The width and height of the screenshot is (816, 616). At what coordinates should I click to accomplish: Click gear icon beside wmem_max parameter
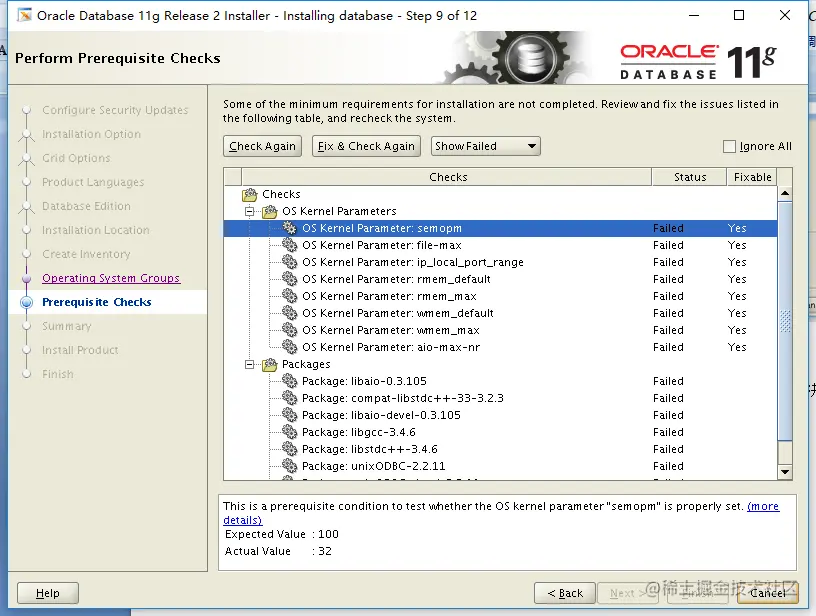pyautogui.click(x=289, y=330)
